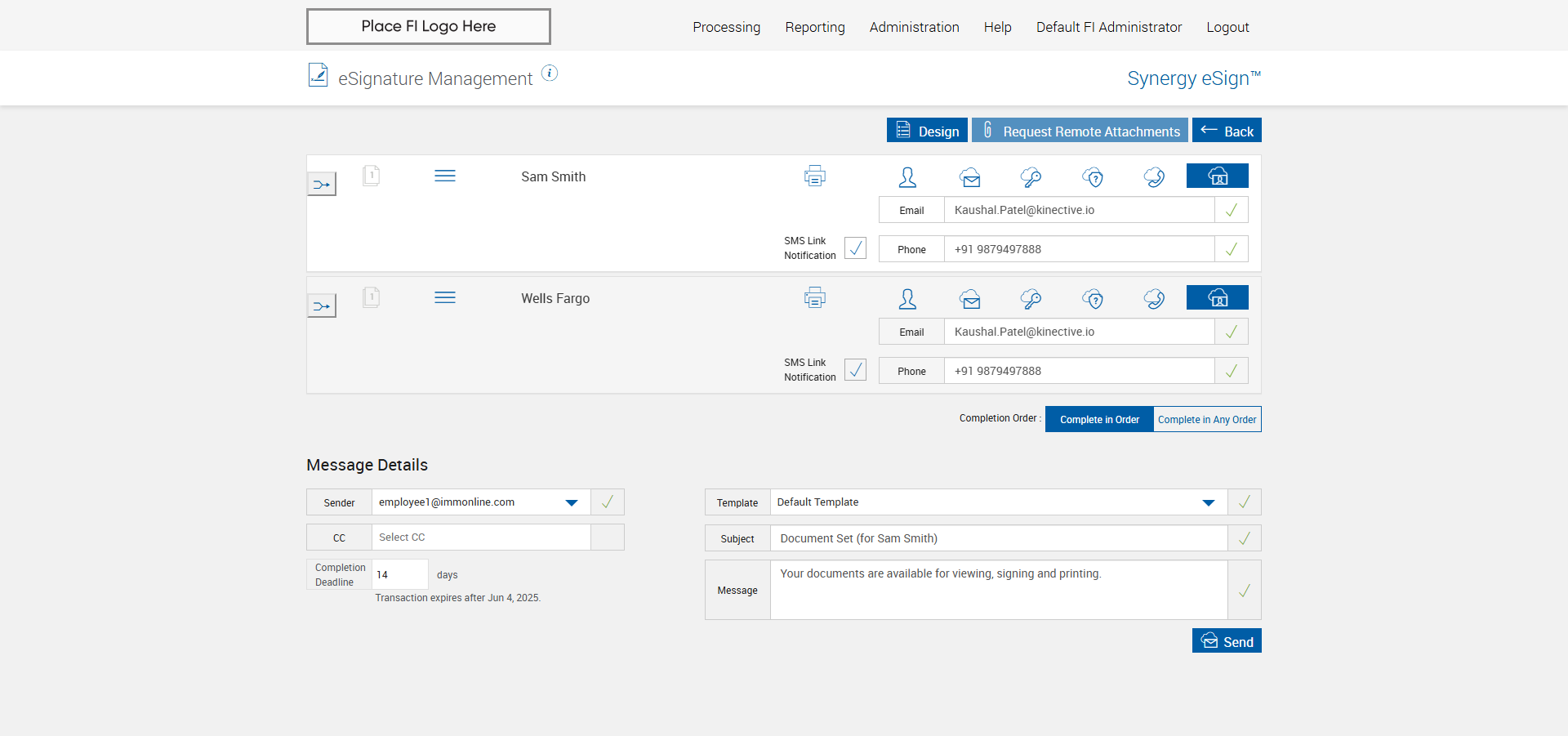1568x736 pixels.
Task: Click the Wells Fargo signer name
Action: pyautogui.click(x=555, y=298)
